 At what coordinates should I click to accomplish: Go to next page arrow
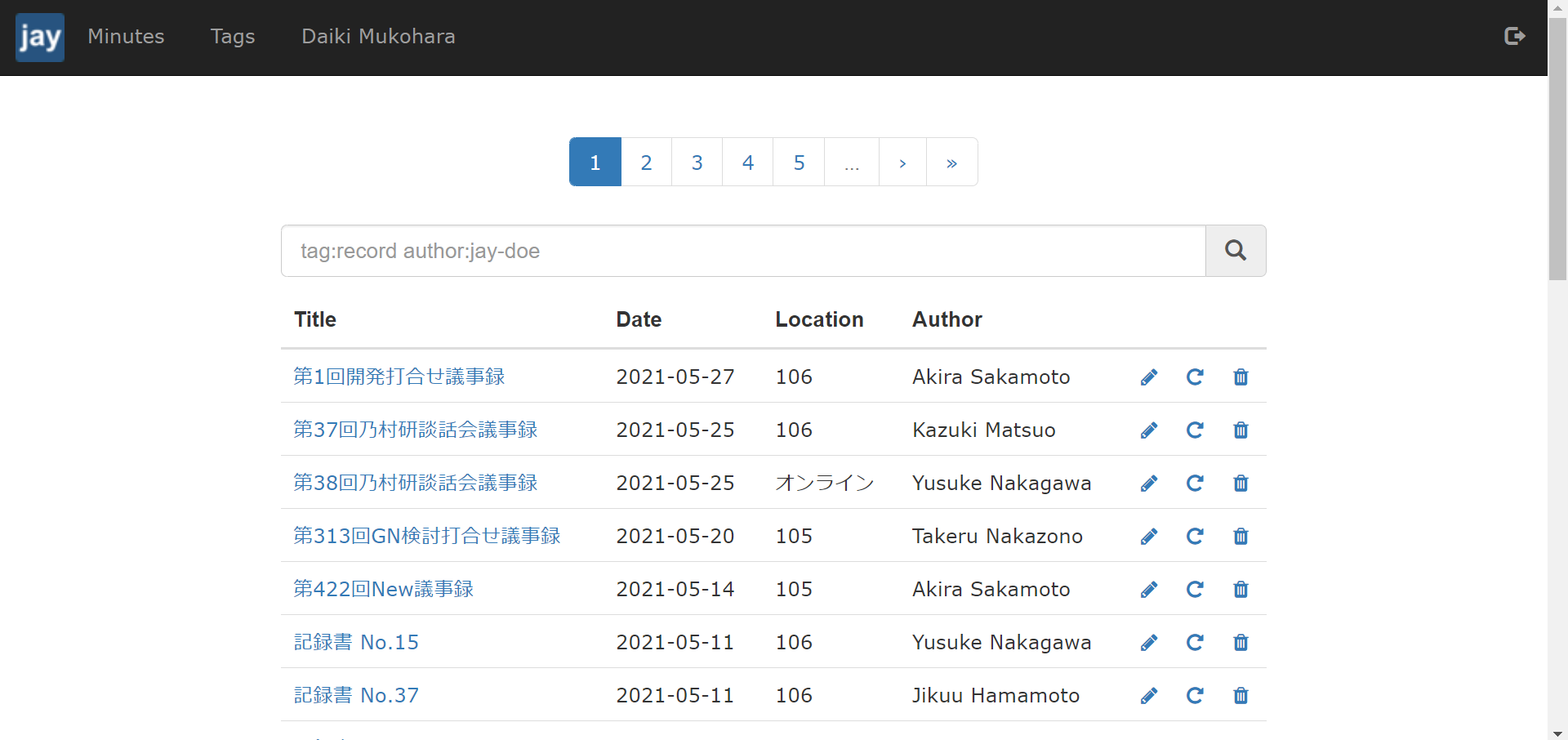[x=902, y=163]
